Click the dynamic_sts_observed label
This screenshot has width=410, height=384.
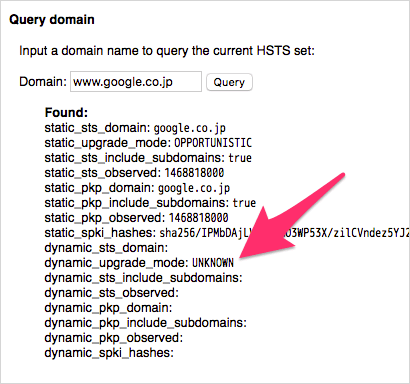coord(111,293)
